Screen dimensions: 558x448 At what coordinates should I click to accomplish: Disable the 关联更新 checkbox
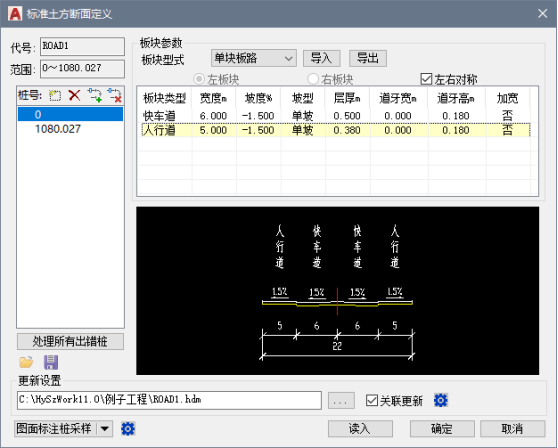click(x=372, y=400)
